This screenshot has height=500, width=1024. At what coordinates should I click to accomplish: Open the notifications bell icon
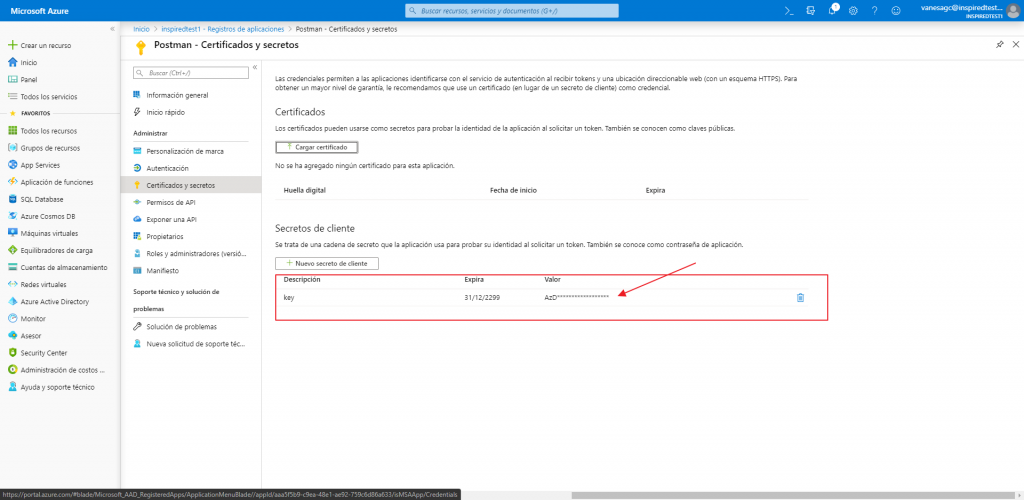pos(832,10)
